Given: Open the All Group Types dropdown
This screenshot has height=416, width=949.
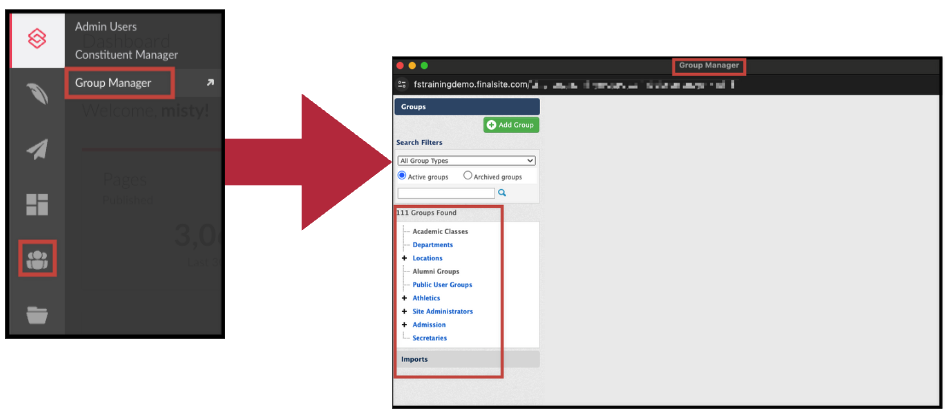Looking at the screenshot, I should pos(467,161).
